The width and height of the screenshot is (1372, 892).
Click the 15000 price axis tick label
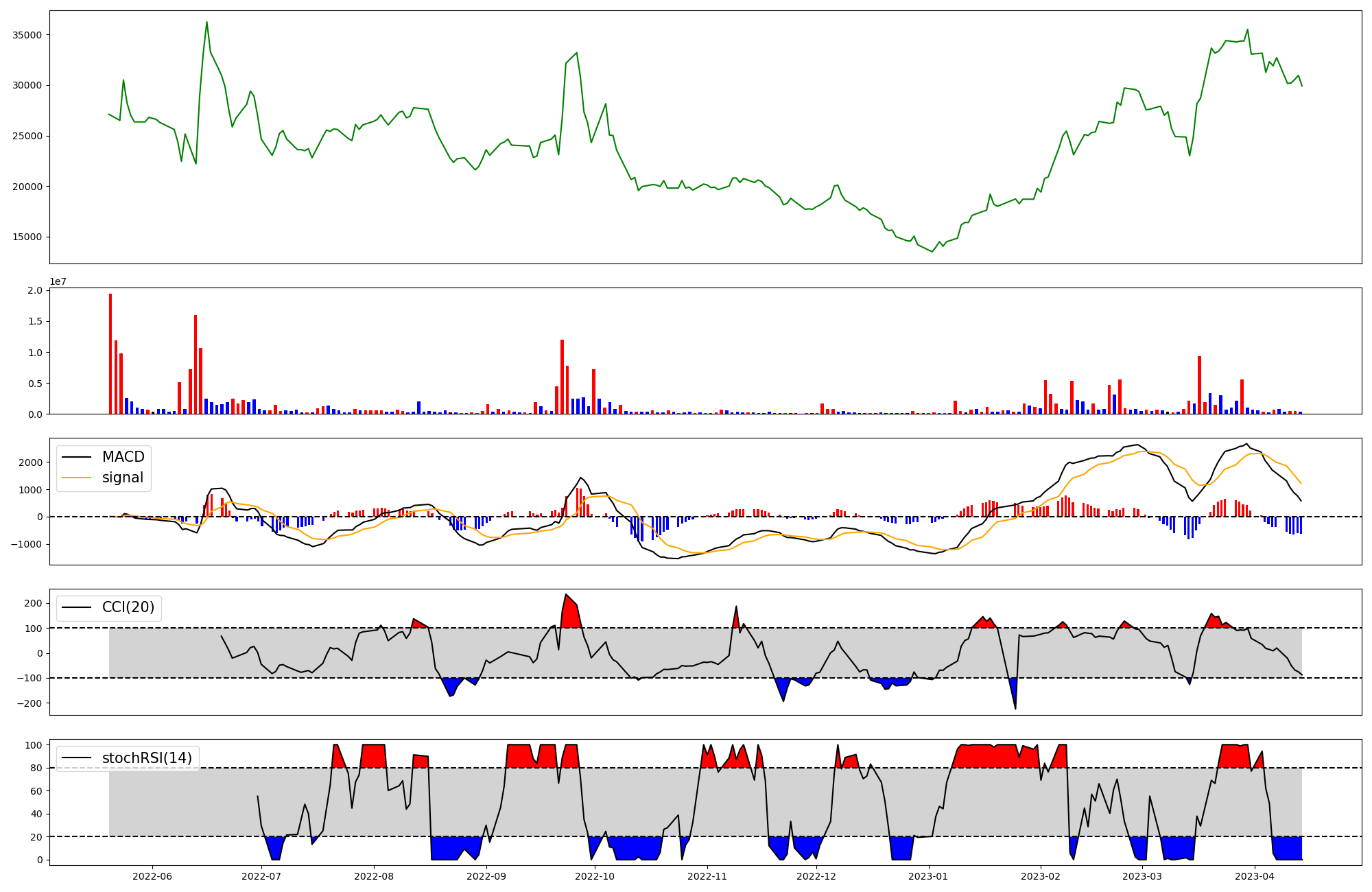click(x=28, y=237)
